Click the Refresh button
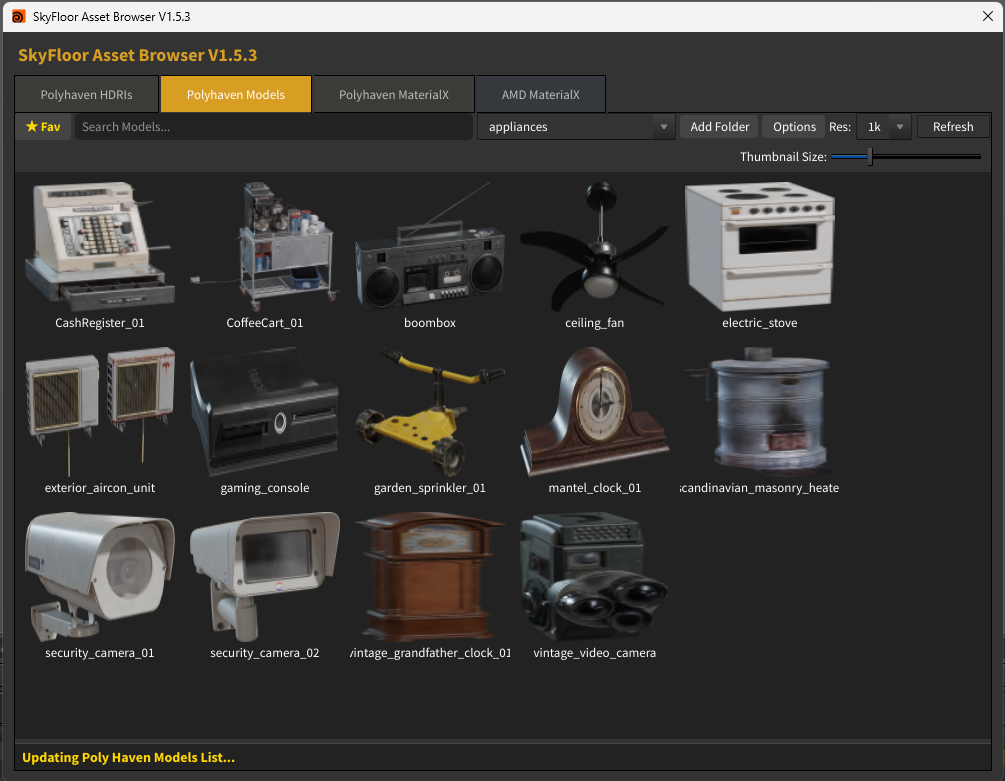 coord(953,127)
